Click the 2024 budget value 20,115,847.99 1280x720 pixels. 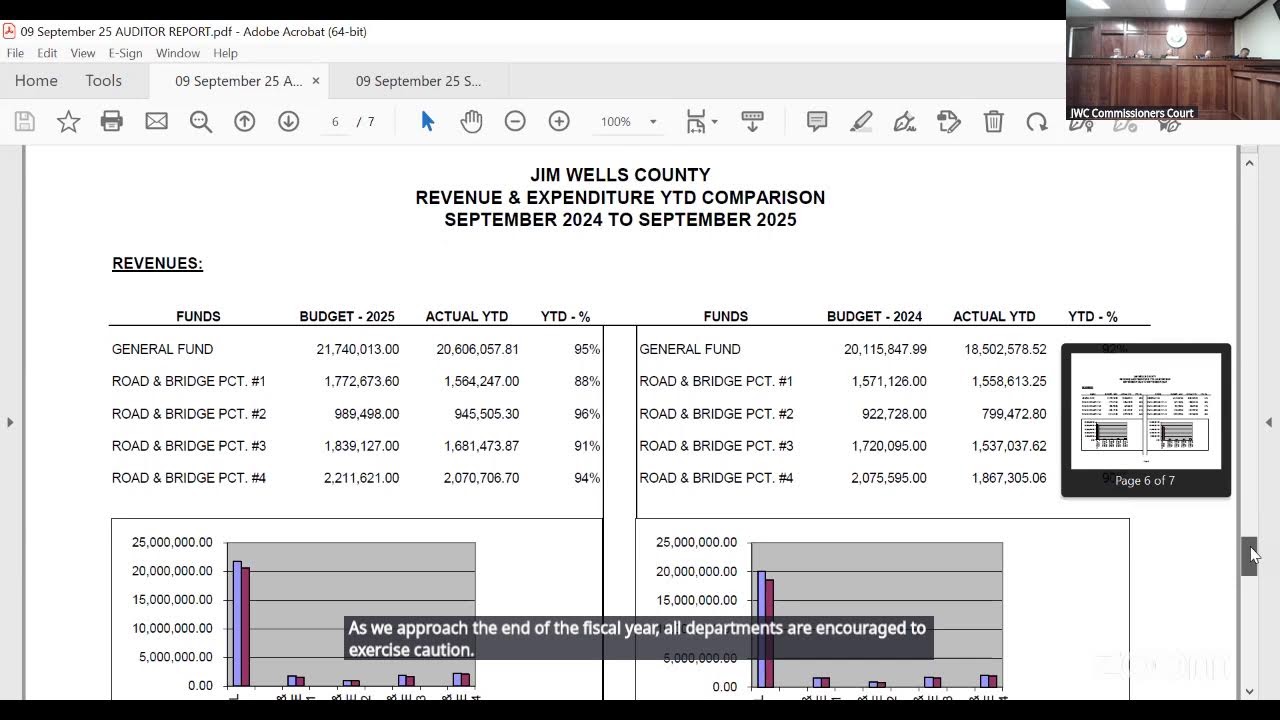885,350
